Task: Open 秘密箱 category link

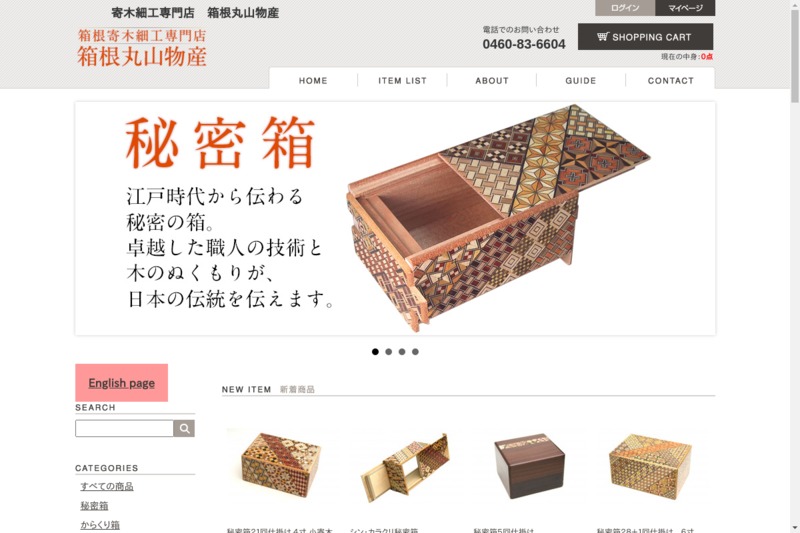Action: (x=94, y=505)
